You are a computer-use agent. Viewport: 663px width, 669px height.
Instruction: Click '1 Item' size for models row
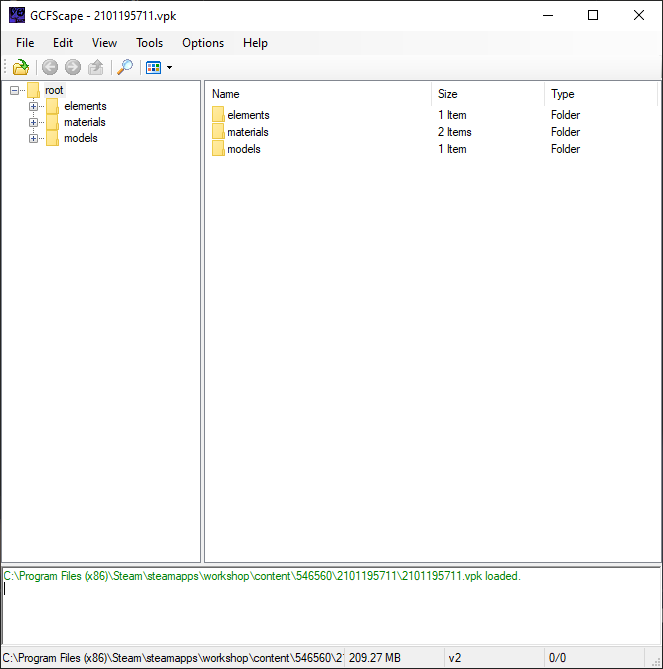coord(452,149)
